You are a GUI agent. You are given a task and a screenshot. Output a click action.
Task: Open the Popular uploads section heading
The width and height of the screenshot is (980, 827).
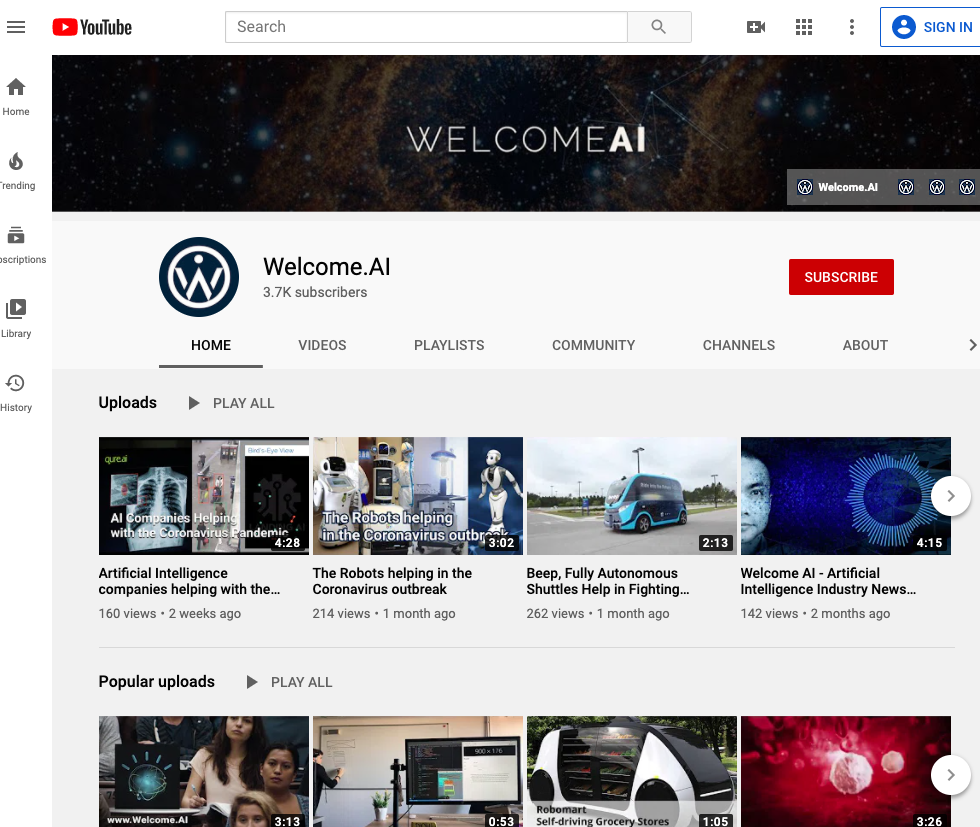click(156, 681)
